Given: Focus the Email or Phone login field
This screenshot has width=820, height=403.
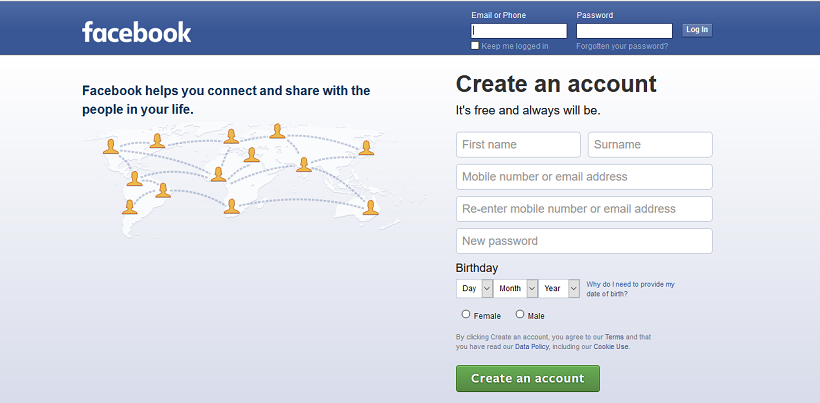Looking at the screenshot, I should [519, 31].
